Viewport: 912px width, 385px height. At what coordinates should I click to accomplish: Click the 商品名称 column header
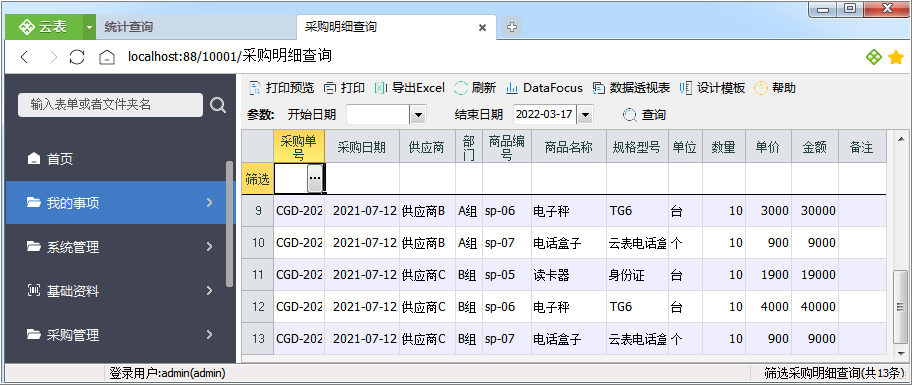[x=568, y=147]
